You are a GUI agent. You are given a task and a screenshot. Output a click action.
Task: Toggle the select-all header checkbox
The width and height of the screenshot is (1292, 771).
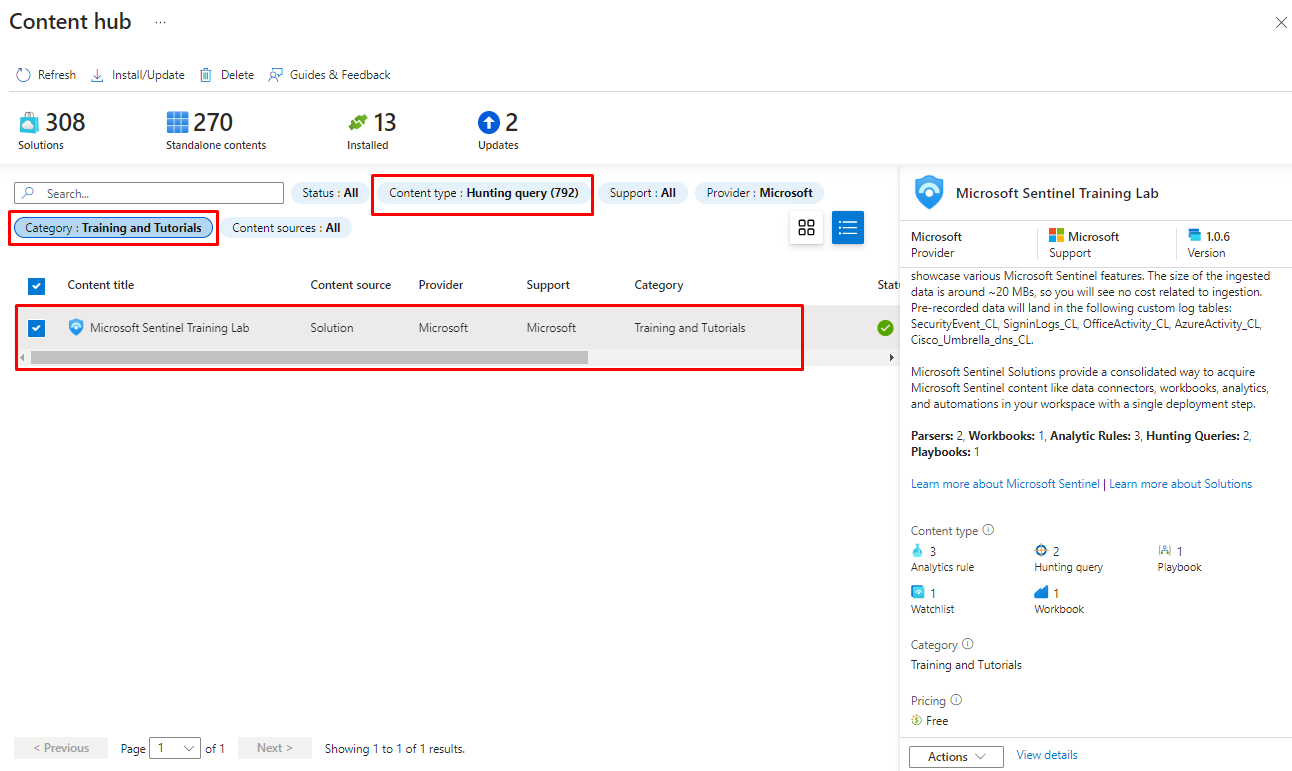point(37,286)
